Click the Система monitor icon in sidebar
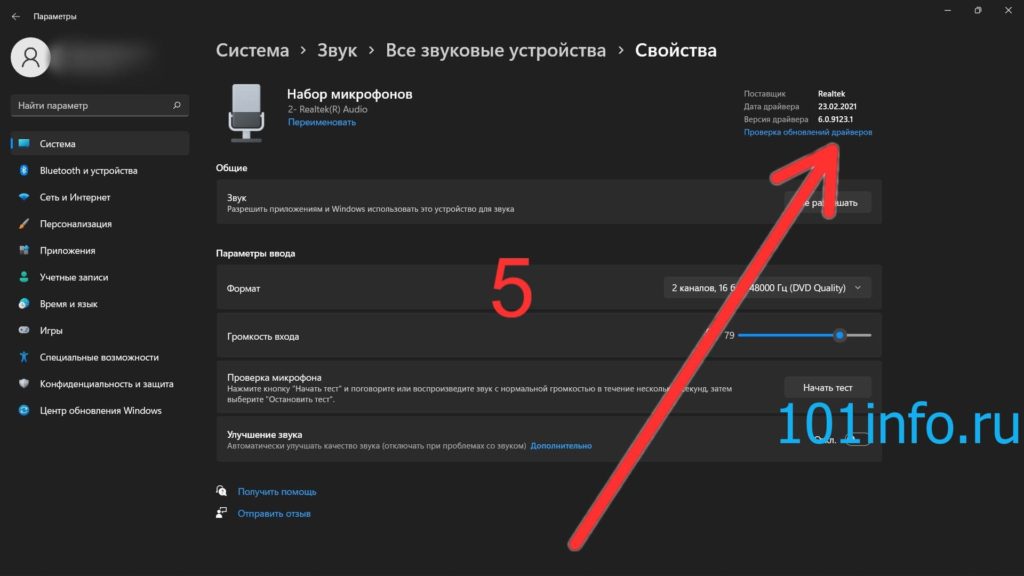The width and height of the screenshot is (1024, 576). click(x=24, y=144)
